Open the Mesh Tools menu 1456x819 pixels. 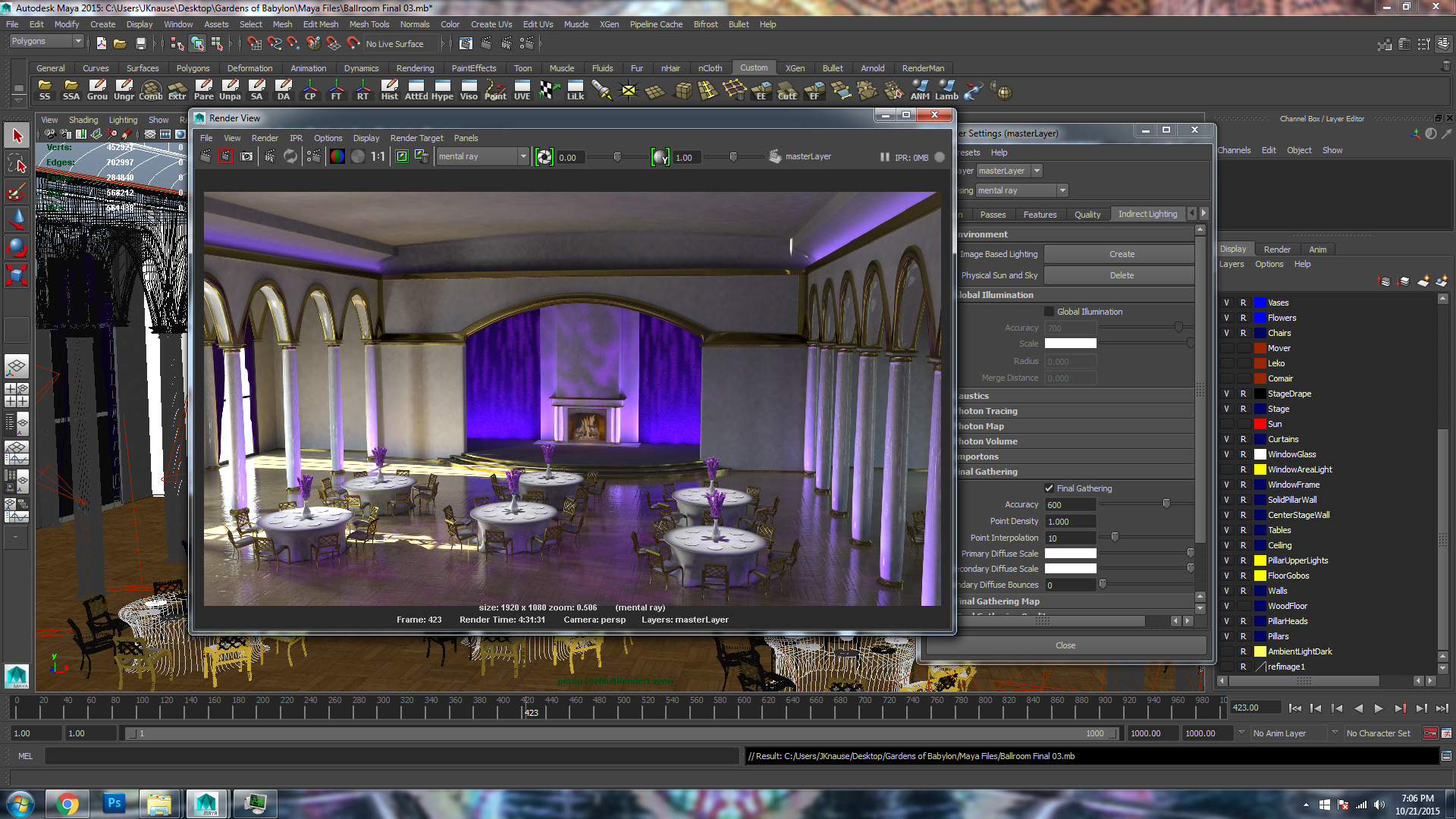[369, 24]
